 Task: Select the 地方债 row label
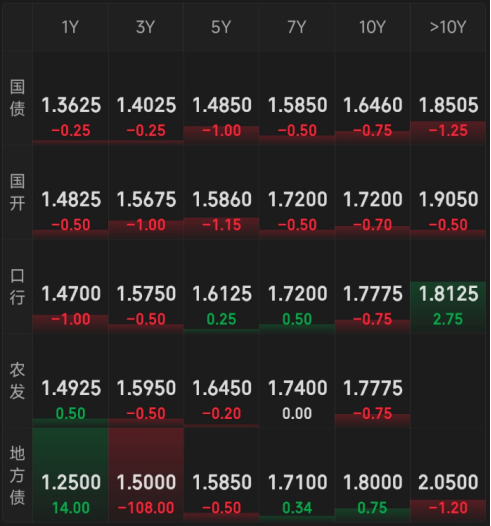[x=17, y=475]
